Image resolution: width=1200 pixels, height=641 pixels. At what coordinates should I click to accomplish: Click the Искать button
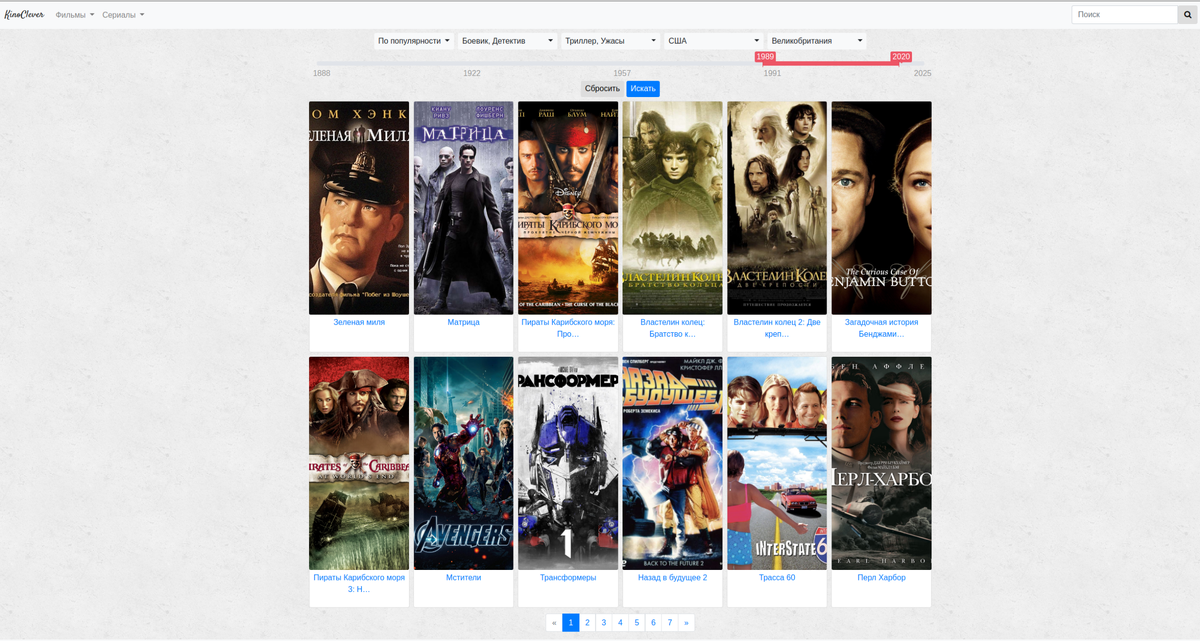point(643,89)
